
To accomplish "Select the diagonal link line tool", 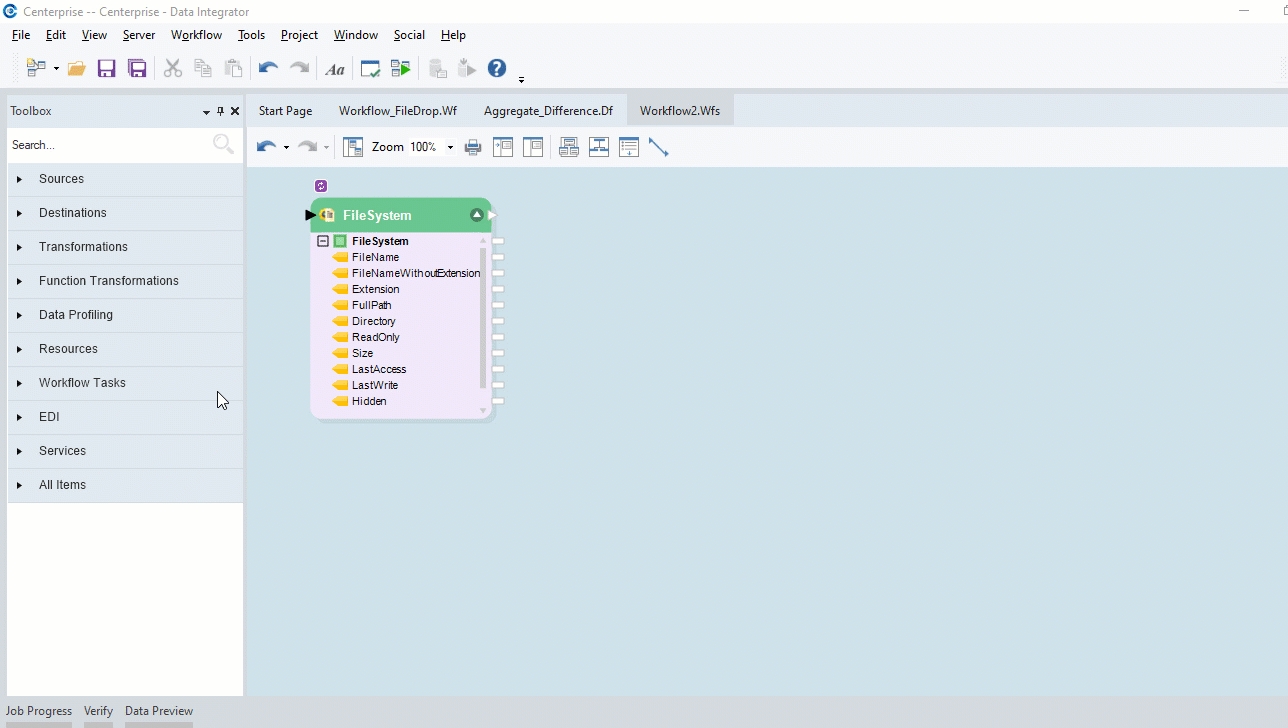I will [x=658, y=147].
